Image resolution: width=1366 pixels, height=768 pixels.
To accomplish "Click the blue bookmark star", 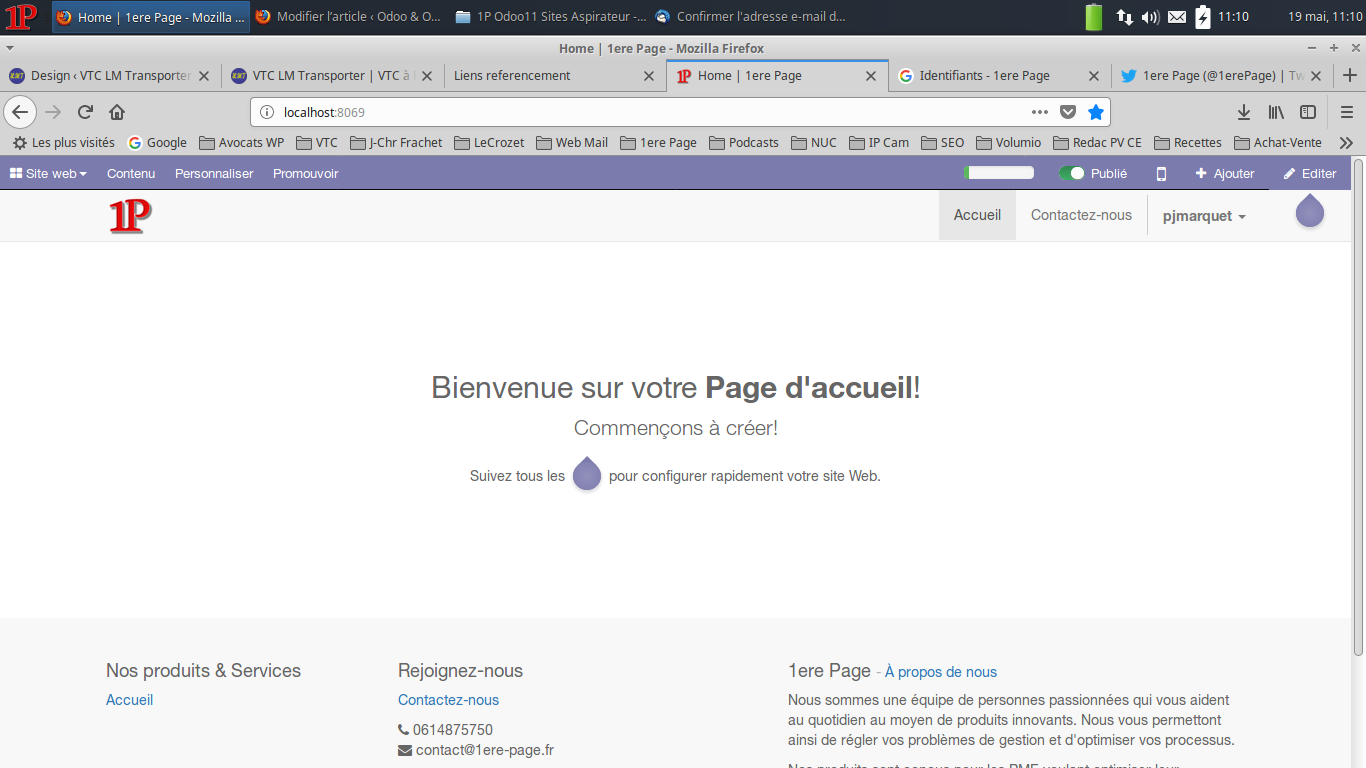I will point(1096,112).
